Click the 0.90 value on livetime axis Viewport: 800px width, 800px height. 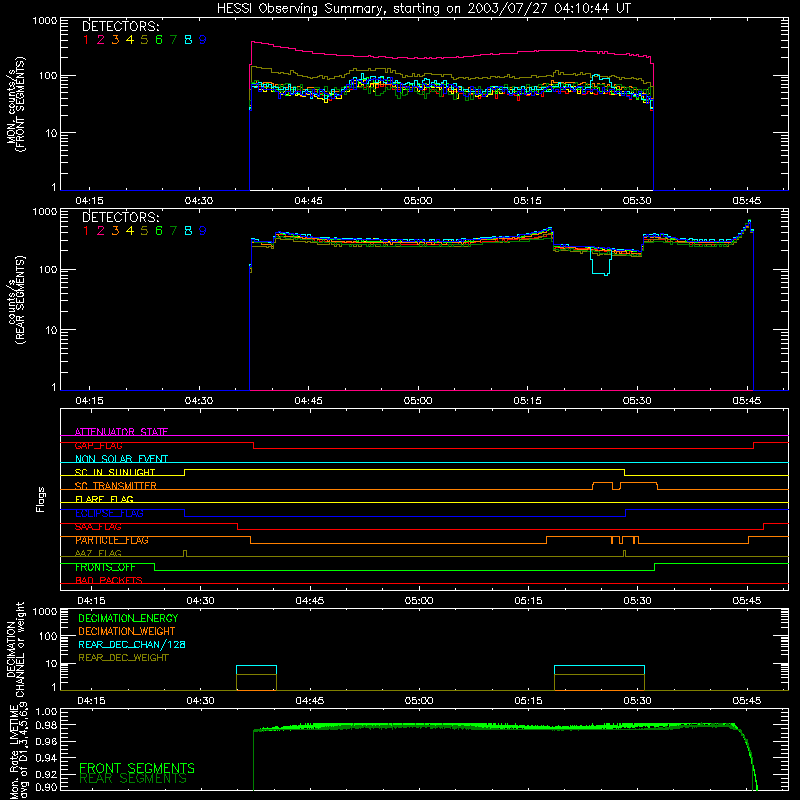pos(46,787)
